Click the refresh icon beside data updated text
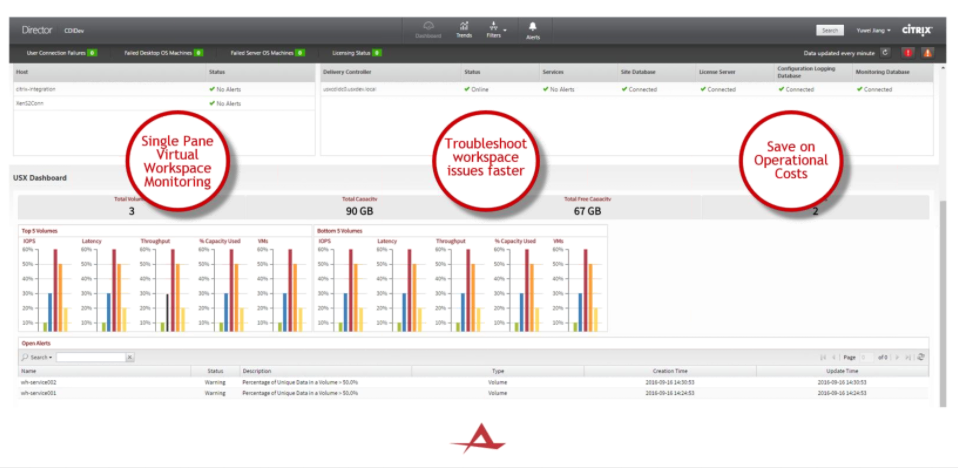958x468 pixels. 885,52
